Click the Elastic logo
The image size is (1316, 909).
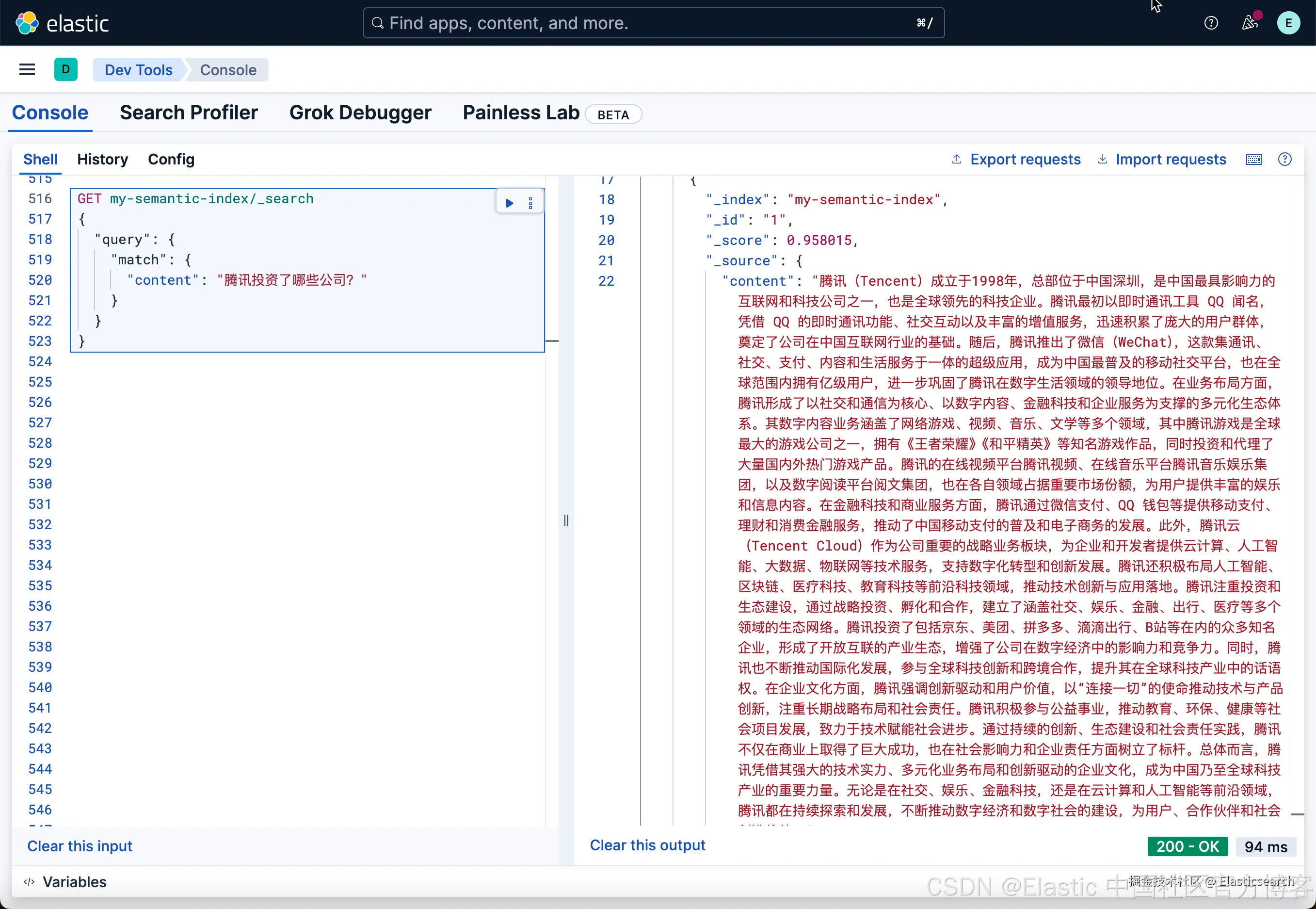(62, 23)
